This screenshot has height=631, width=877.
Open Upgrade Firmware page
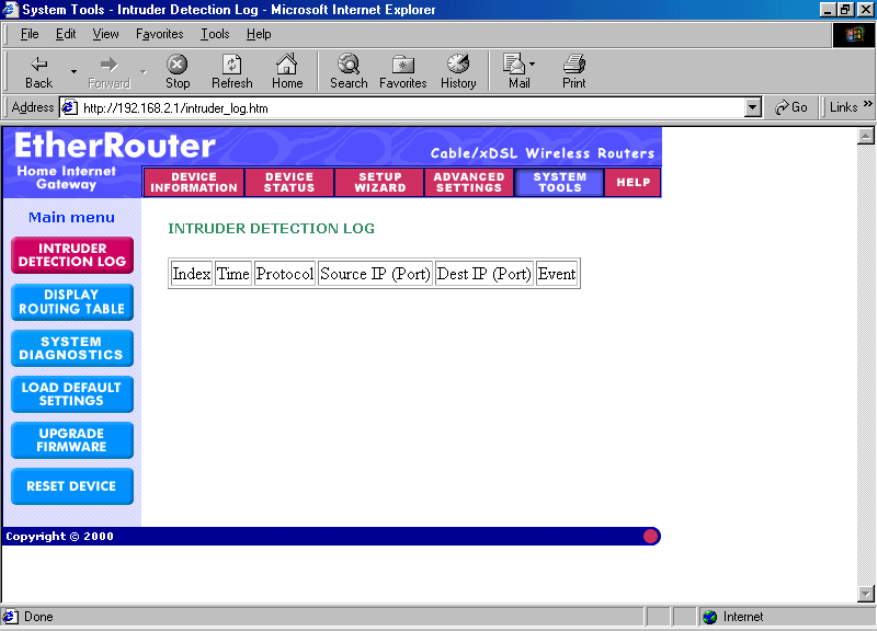coord(72,440)
